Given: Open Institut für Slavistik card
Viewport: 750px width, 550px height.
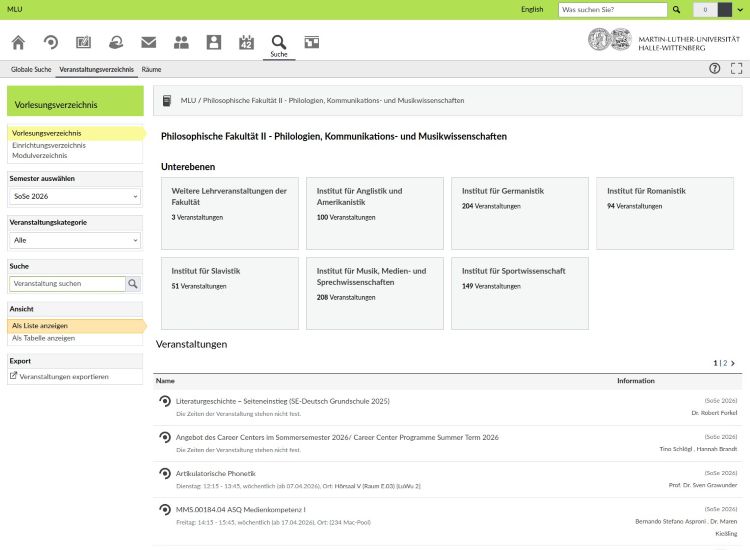Looking at the screenshot, I should click(230, 293).
